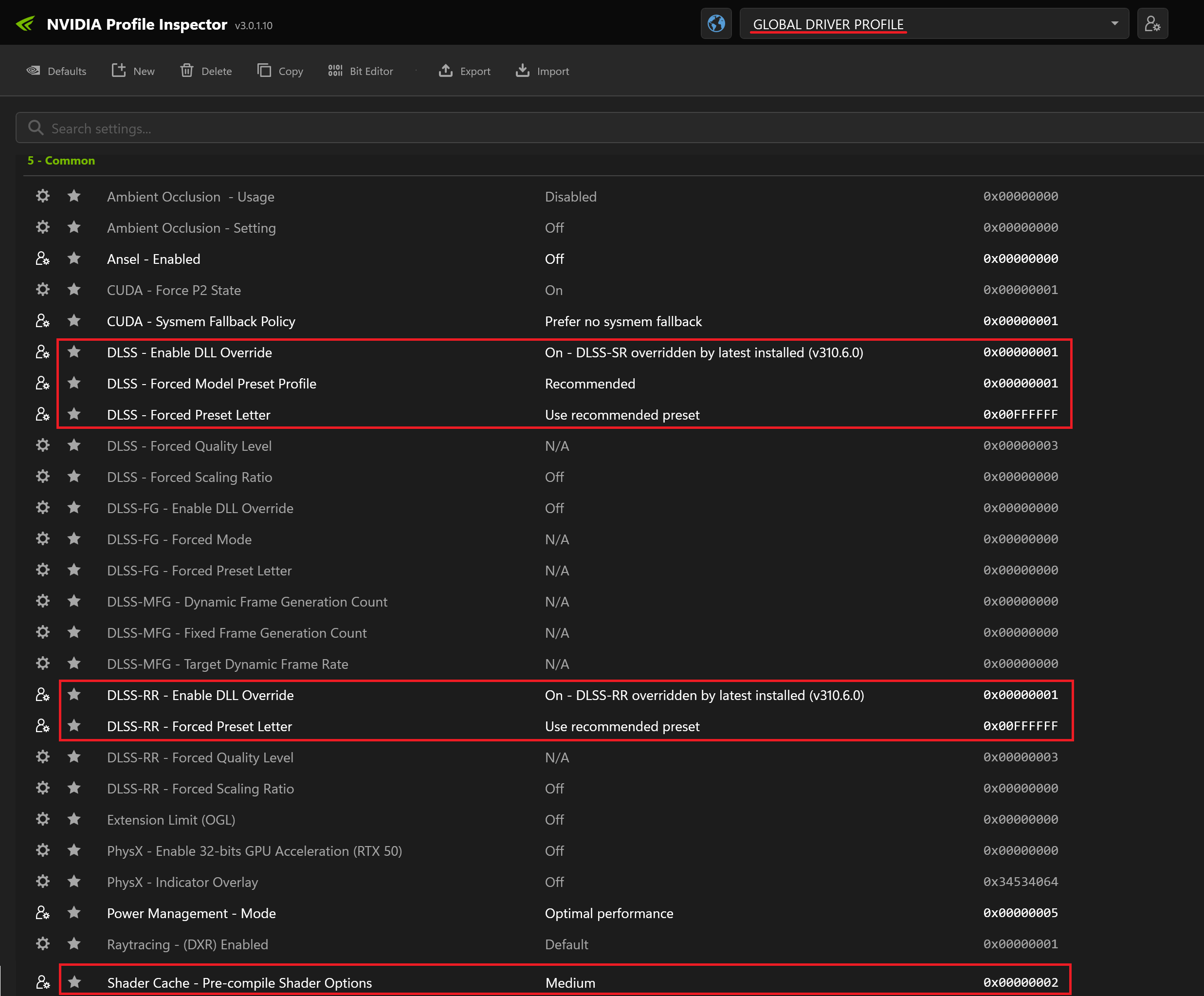
Task: Toggle favorite star for Ambient Occlusion - Usage
Action: tap(74, 196)
